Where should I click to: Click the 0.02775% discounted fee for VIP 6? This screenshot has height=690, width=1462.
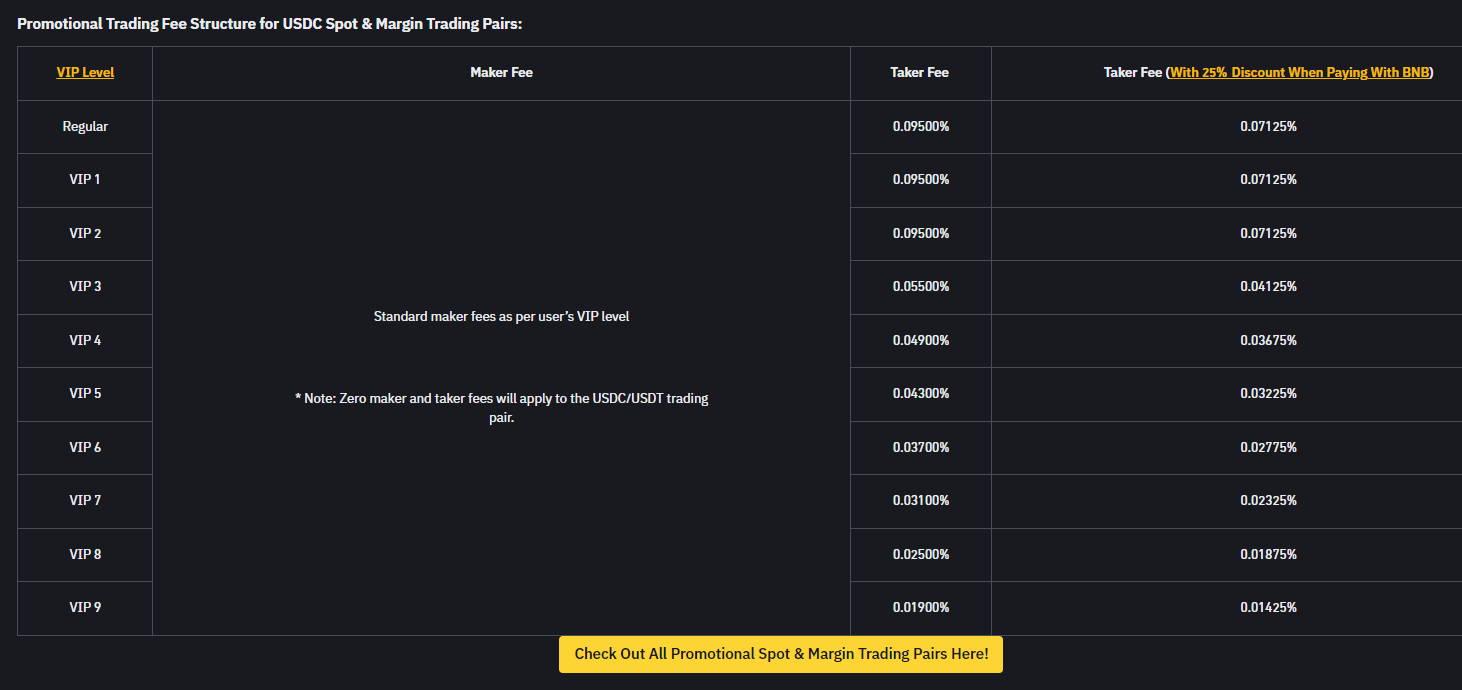tap(1268, 447)
